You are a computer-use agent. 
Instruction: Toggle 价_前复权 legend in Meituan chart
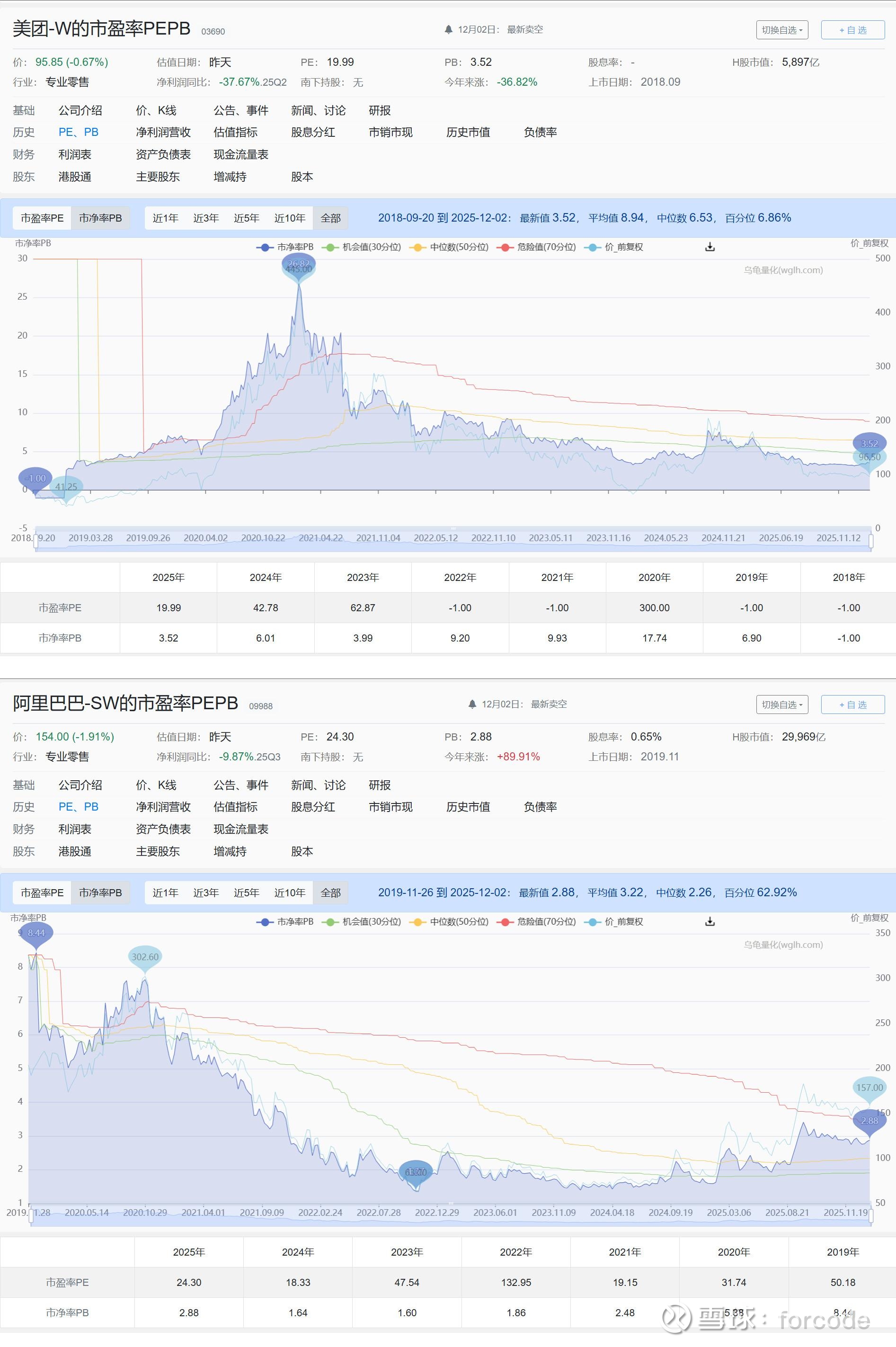click(614, 247)
